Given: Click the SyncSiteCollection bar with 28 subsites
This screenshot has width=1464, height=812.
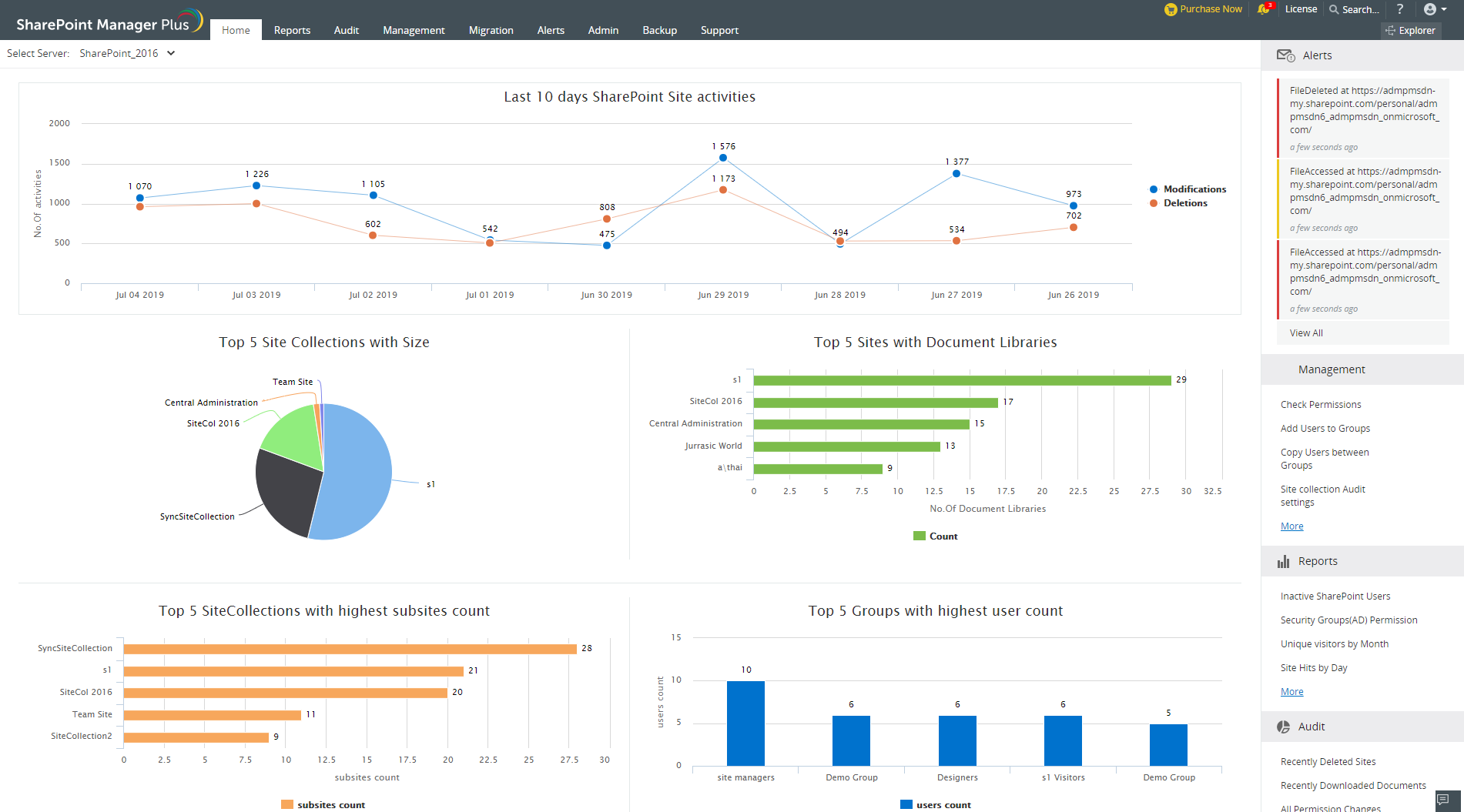Looking at the screenshot, I should [x=350, y=649].
